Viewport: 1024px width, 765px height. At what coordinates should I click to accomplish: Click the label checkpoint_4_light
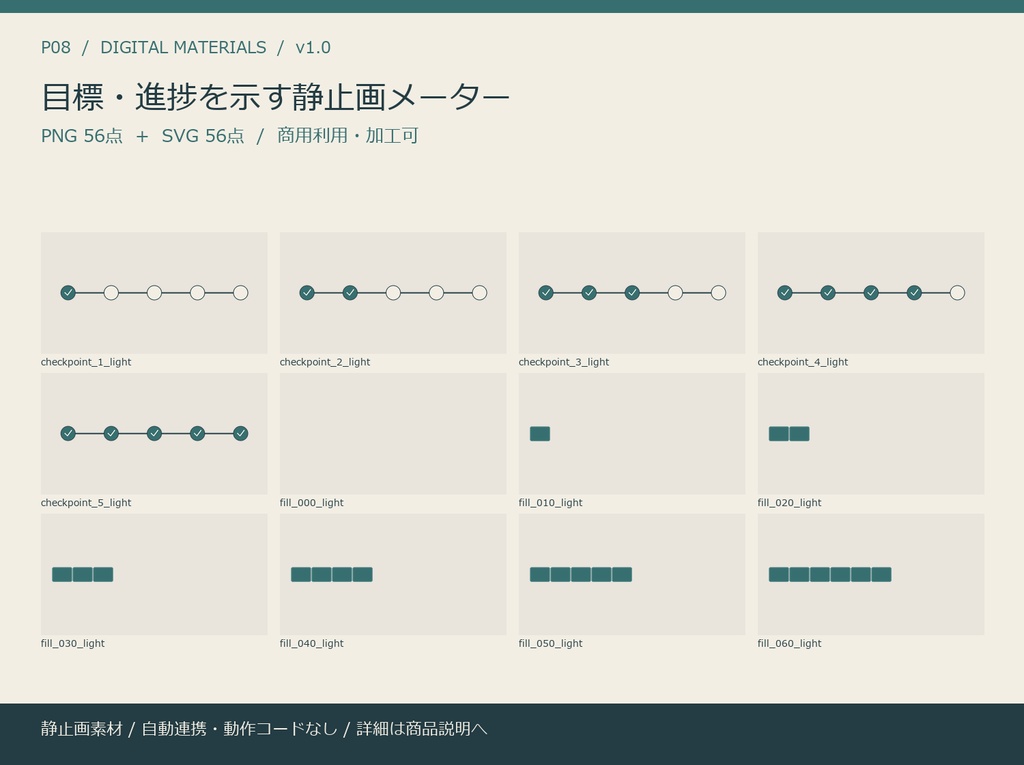tap(803, 362)
